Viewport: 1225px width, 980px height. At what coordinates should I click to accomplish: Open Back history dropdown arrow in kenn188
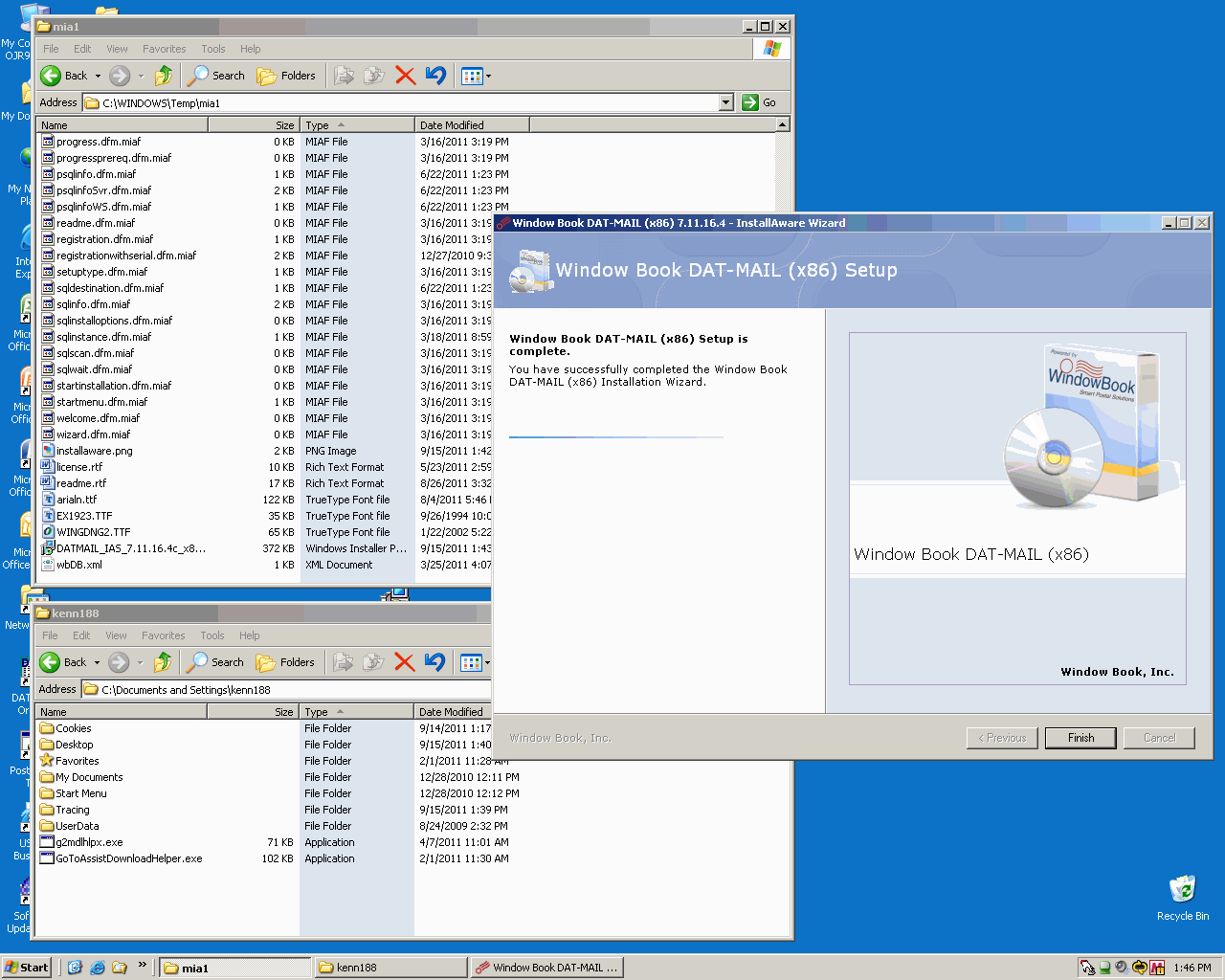click(97, 662)
